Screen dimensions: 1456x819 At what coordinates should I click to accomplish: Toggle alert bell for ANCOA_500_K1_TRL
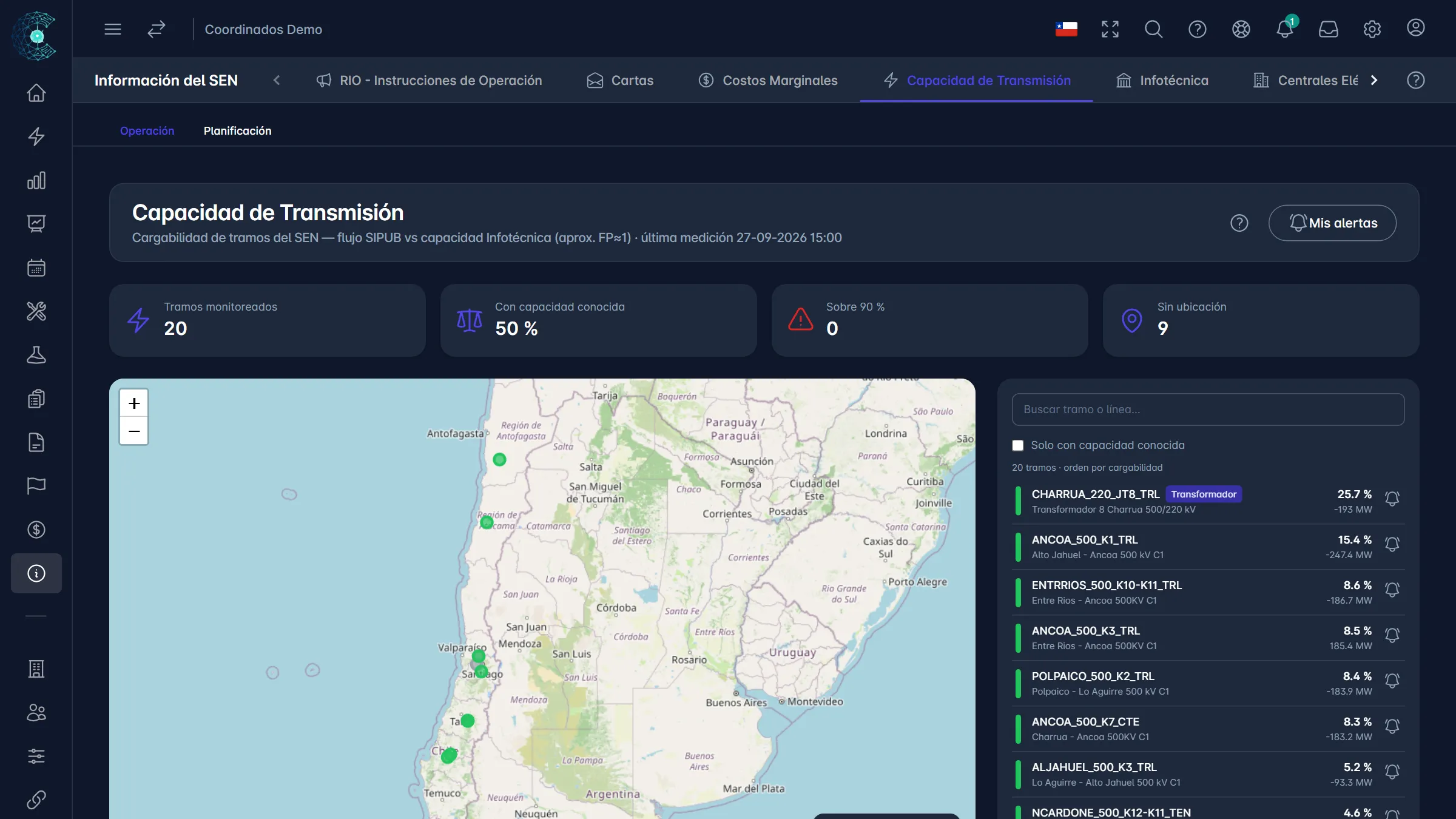[1392, 544]
